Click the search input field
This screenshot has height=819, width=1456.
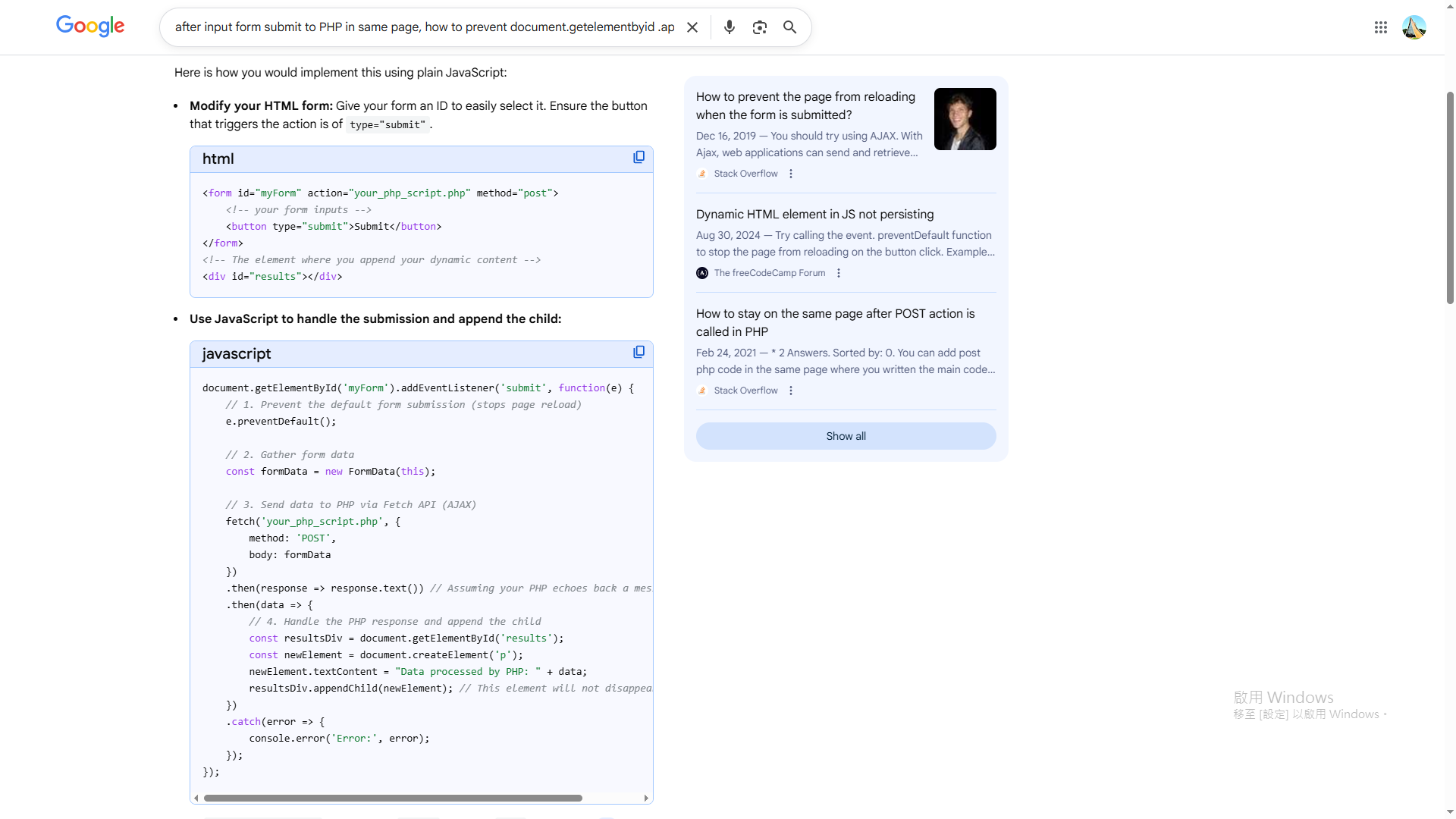[x=425, y=27]
